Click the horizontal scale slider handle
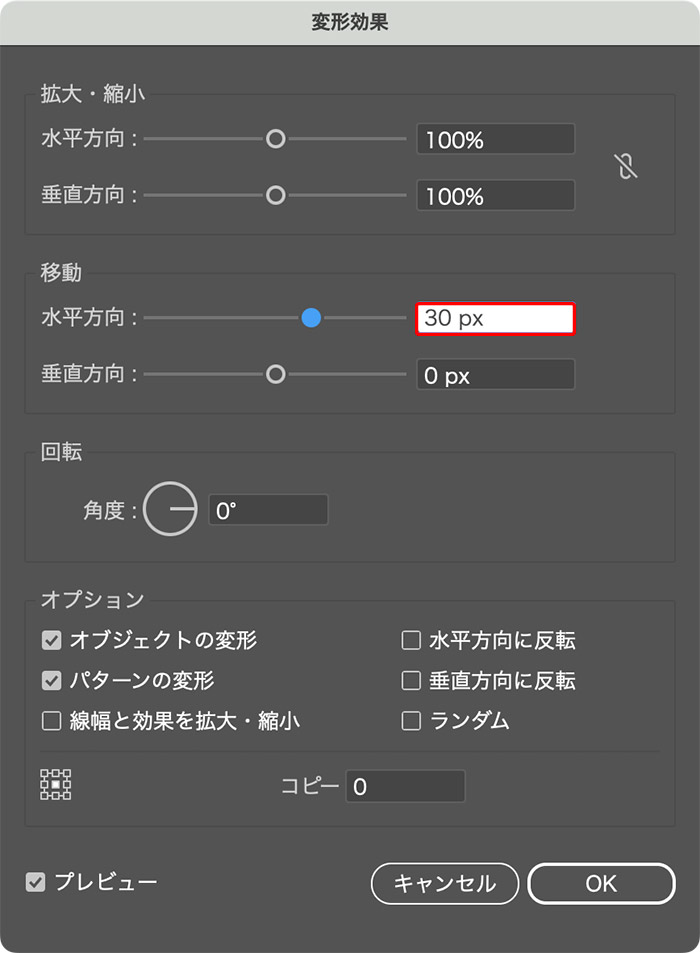700x953 pixels. tap(276, 139)
